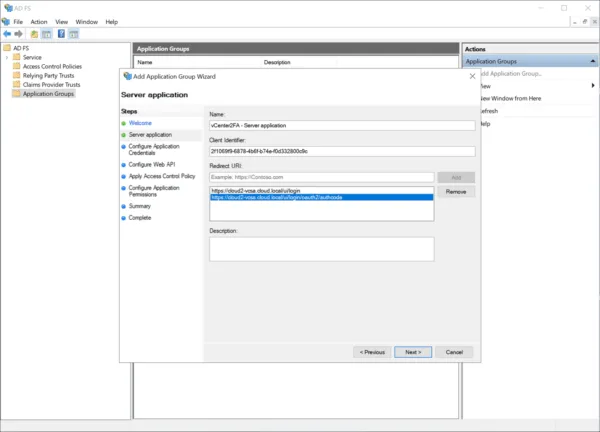The image size is (600, 432).
Task: Restore the inner MMC child window
Action: point(585,22)
